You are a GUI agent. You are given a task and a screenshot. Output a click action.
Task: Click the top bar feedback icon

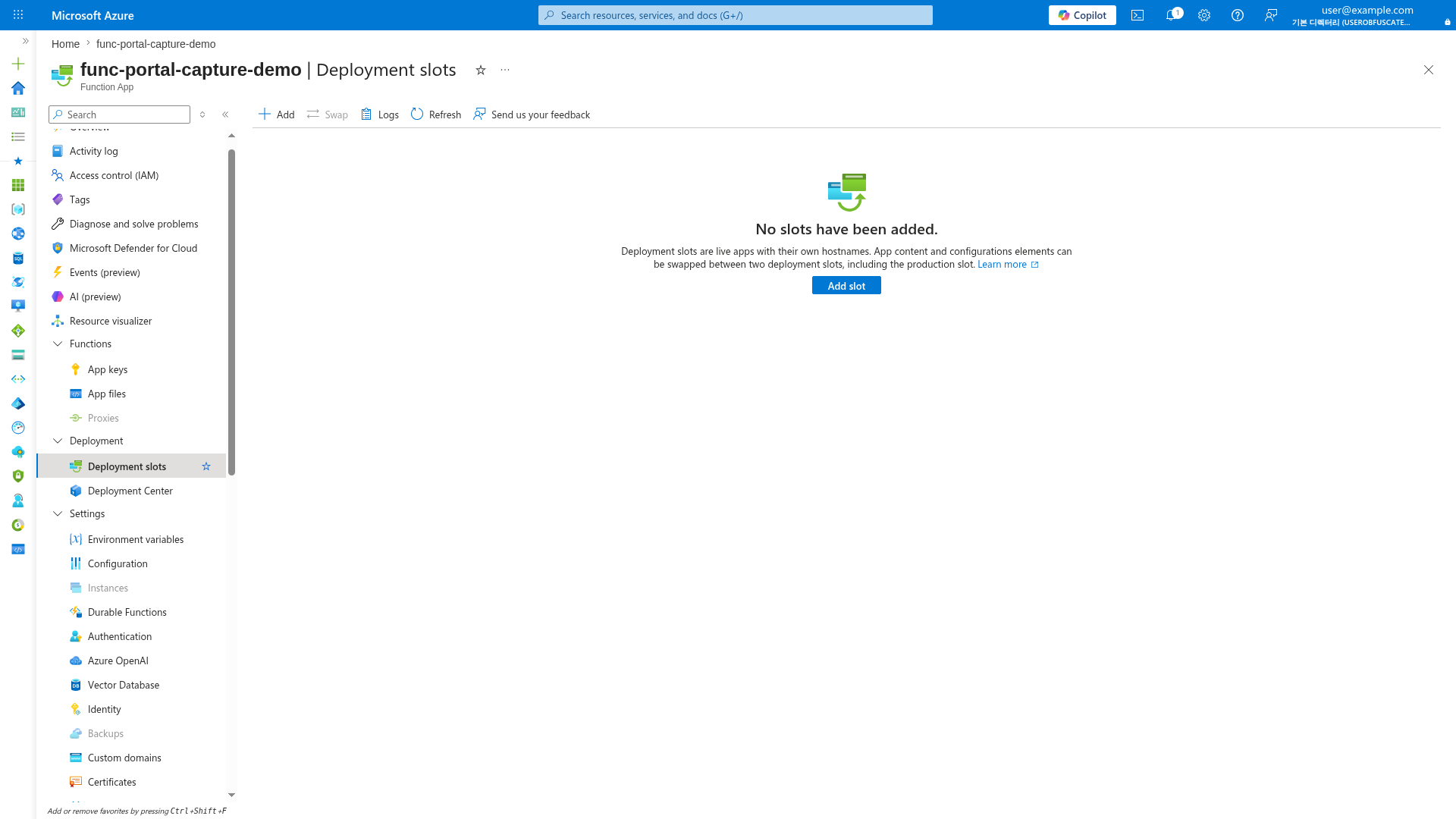click(x=1271, y=15)
